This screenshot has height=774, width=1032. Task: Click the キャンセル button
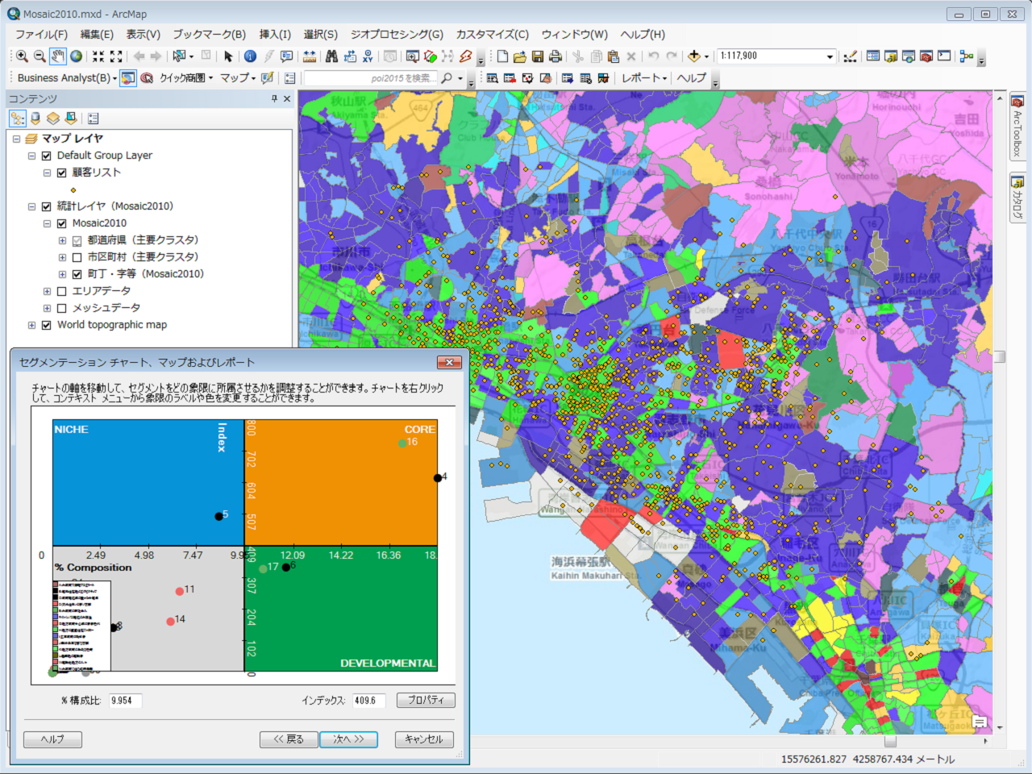coord(424,739)
